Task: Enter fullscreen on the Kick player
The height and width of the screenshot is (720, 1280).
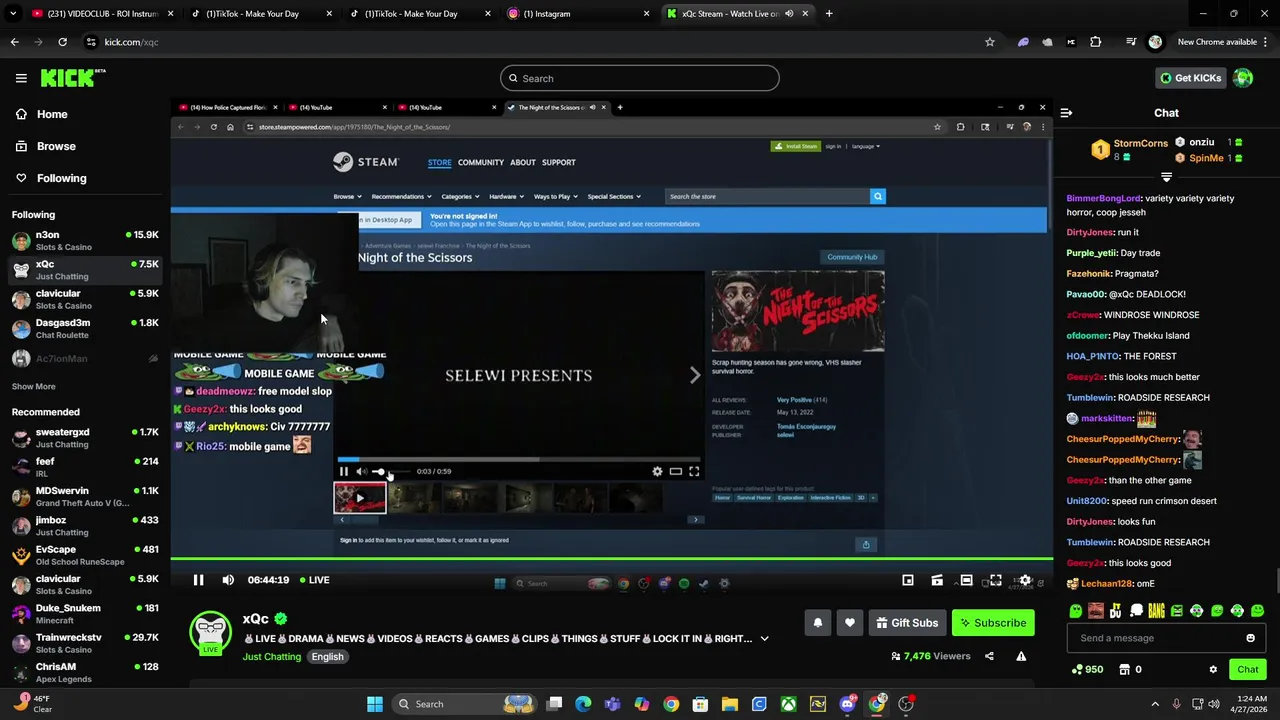Action: (x=995, y=580)
